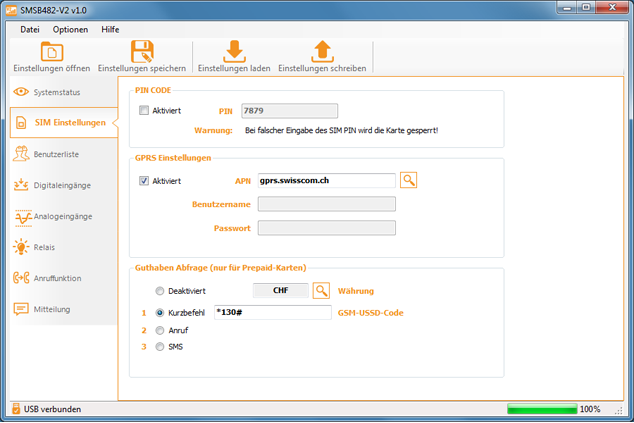Click the Einstellungen speichern disk icon

(x=142, y=52)
